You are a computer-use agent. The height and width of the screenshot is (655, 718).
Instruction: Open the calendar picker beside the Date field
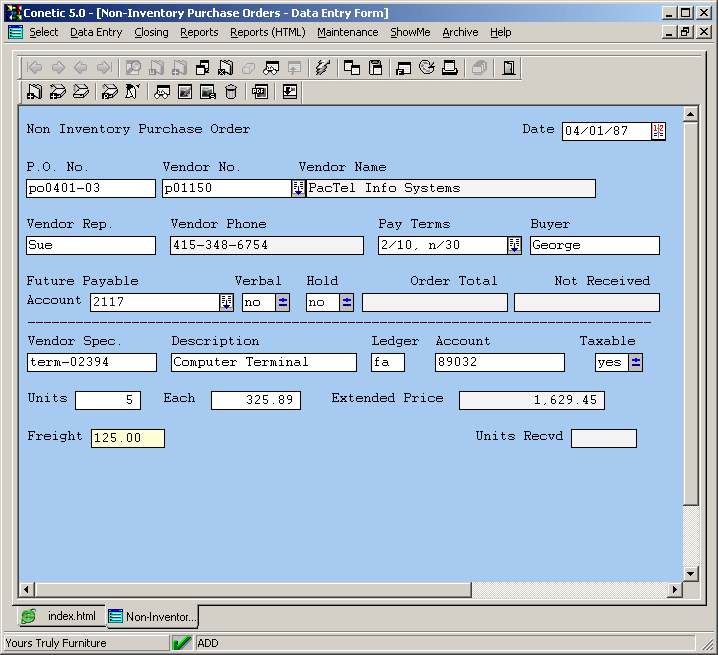[x=658, y=131]
